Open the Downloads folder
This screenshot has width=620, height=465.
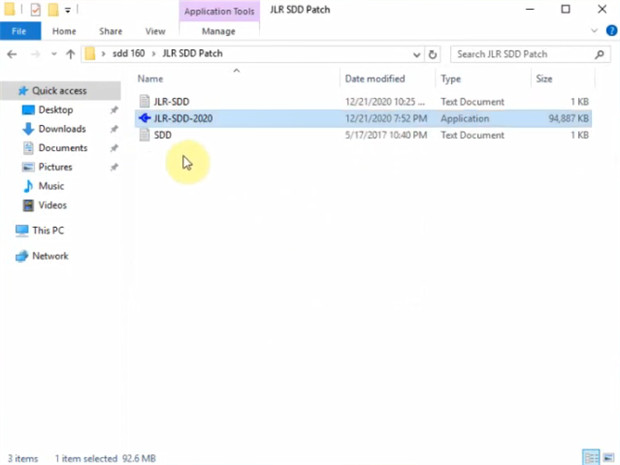coord(62,129)
